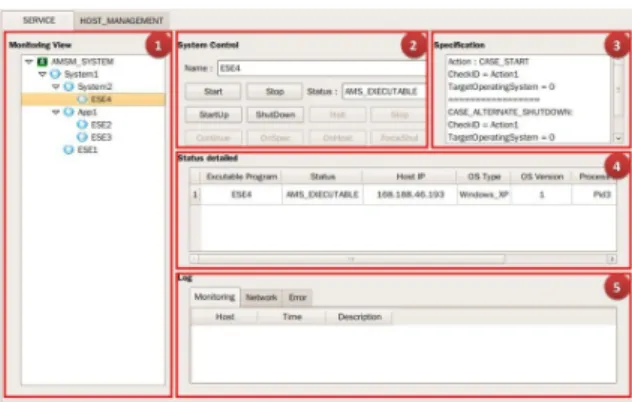Click the Time column header in Log
Image resolution: width=632 pixels, height=402 pixels.
point(292,317)
